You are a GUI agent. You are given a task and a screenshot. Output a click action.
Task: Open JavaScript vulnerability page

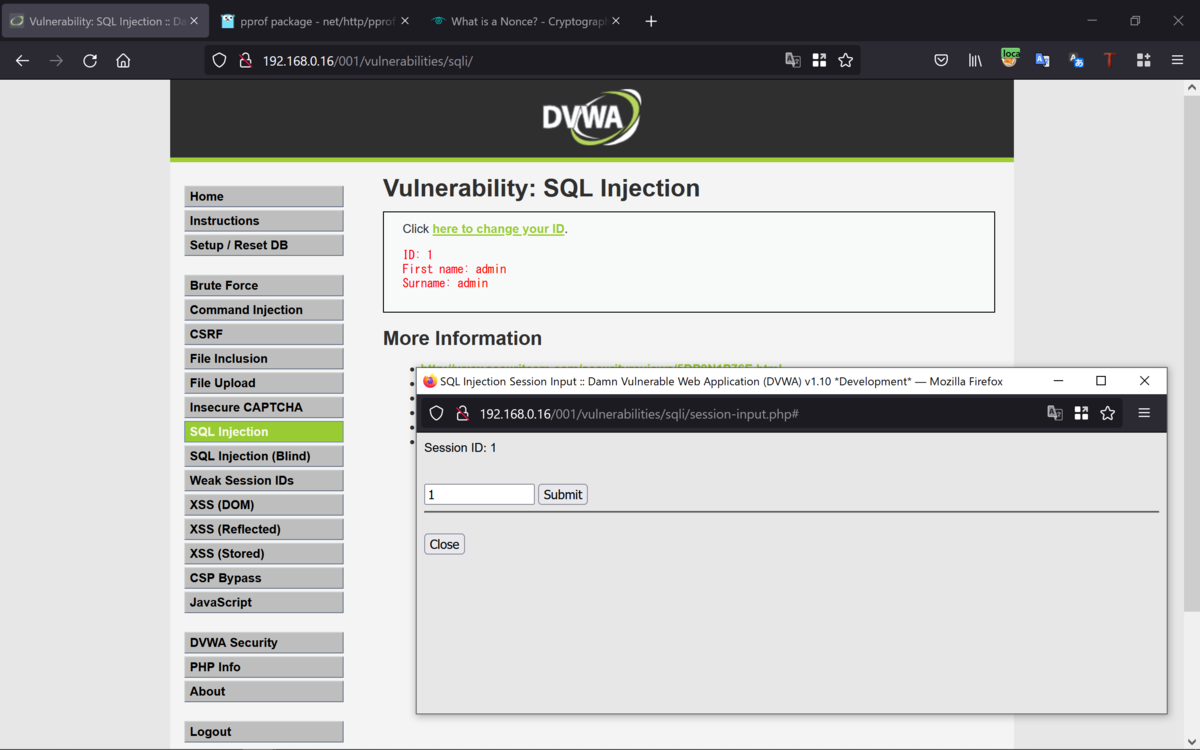tap(264, 602)
